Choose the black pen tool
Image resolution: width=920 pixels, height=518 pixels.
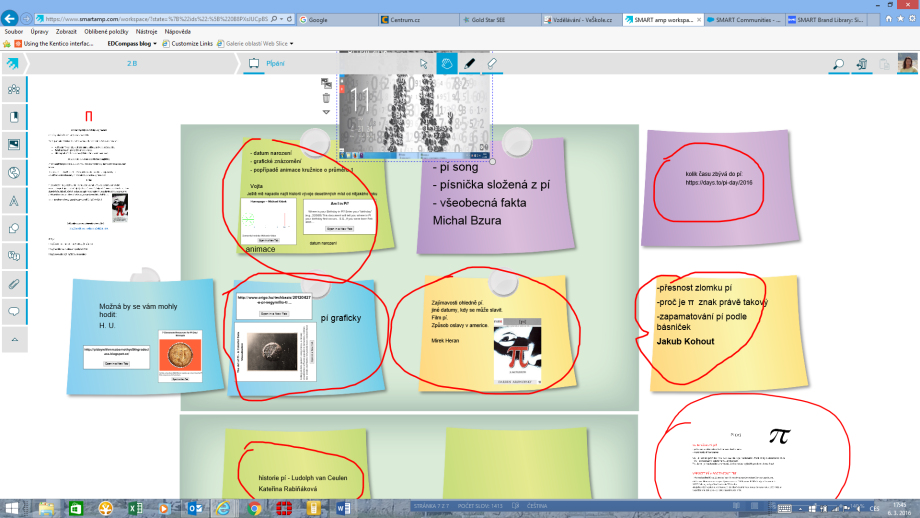pyautogui.click(x=469, y=63)
